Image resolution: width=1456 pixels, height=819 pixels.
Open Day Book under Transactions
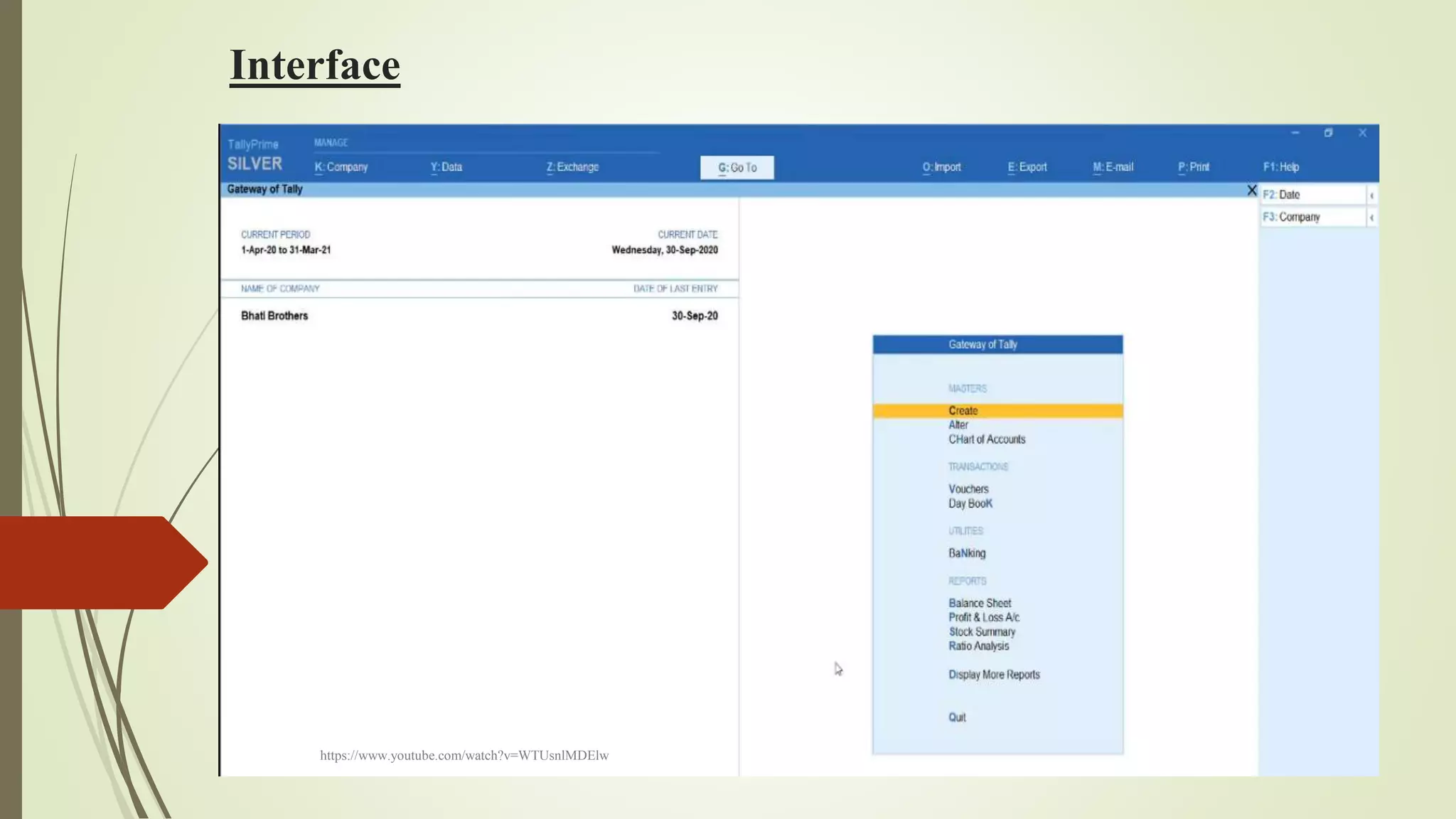pos(970,503)
